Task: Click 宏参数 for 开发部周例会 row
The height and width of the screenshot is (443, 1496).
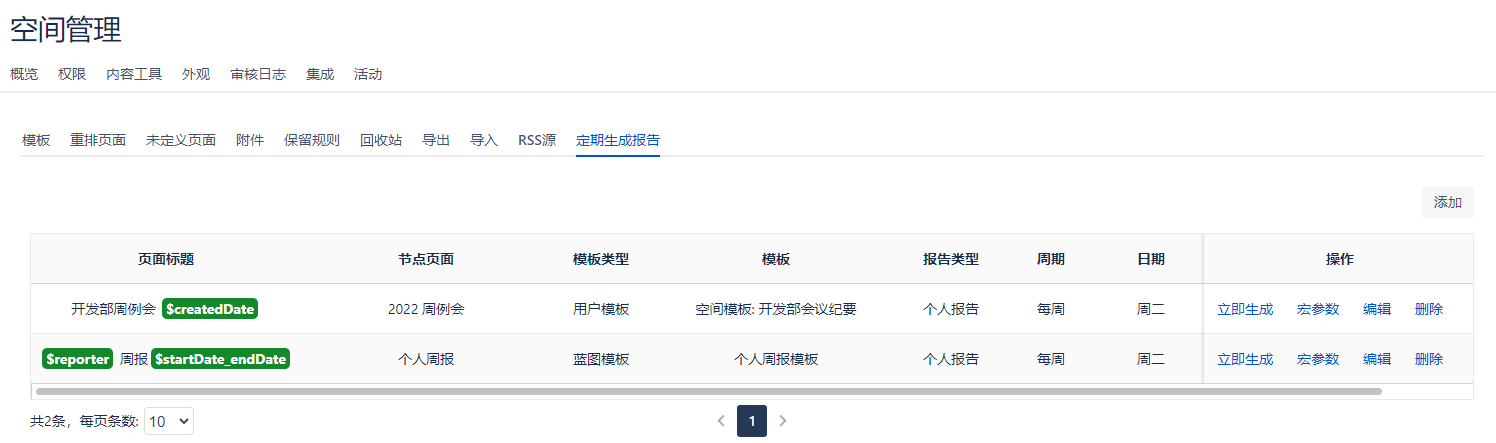Action: click(x=1318, y=309)
